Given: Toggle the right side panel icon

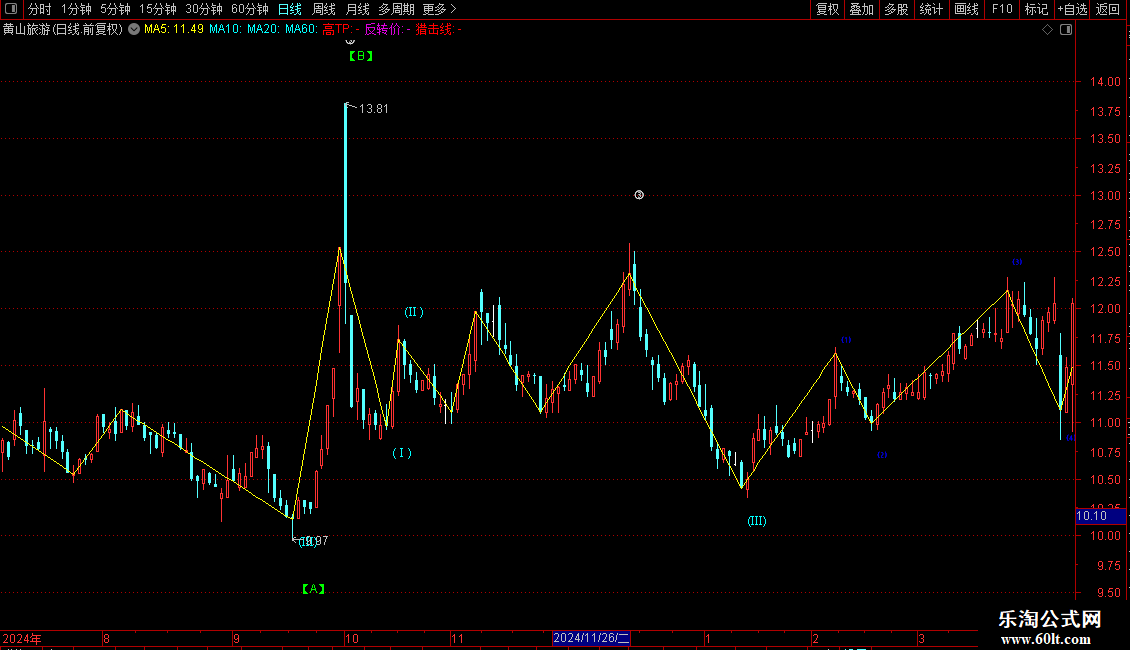Looking at the screenshot, I should (1066, 30).
